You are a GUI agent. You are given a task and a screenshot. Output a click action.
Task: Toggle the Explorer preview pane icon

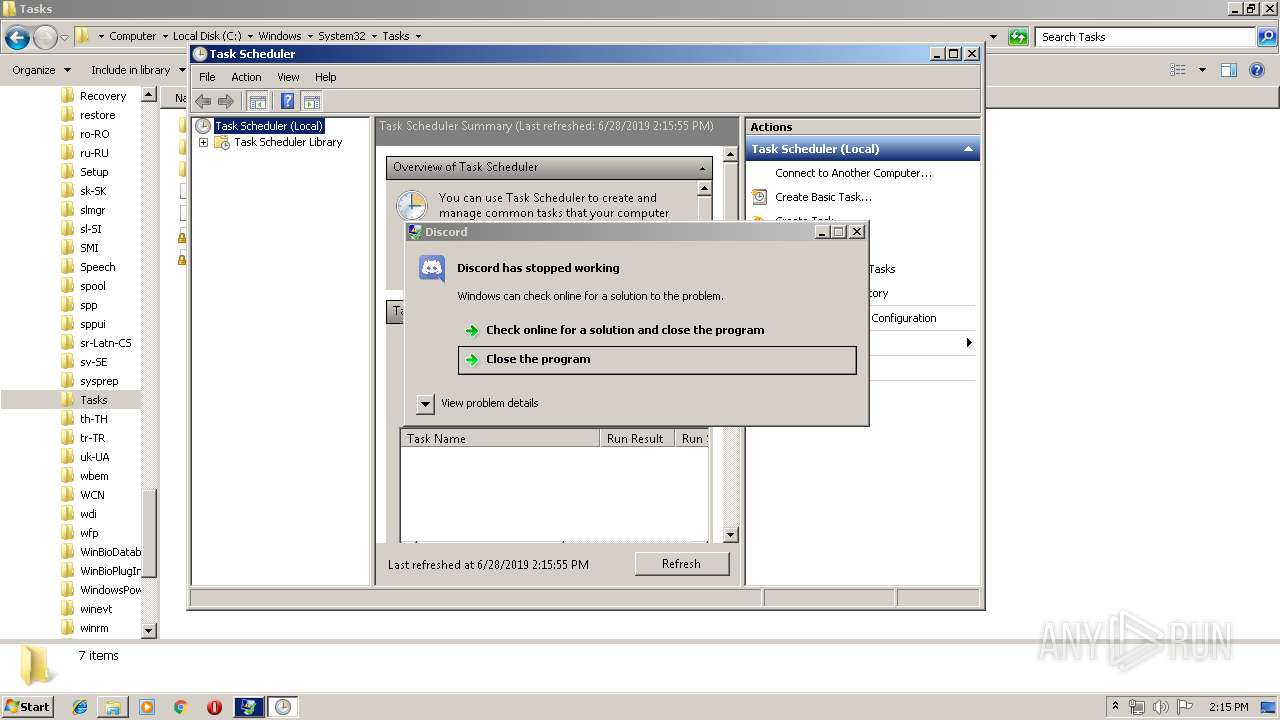(x=1229, y=70)
